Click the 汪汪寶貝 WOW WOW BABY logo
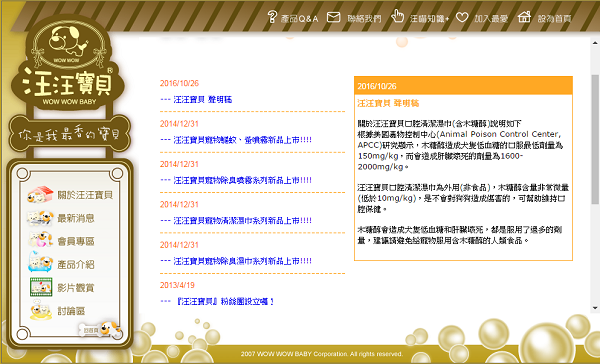 click(68, 63)
